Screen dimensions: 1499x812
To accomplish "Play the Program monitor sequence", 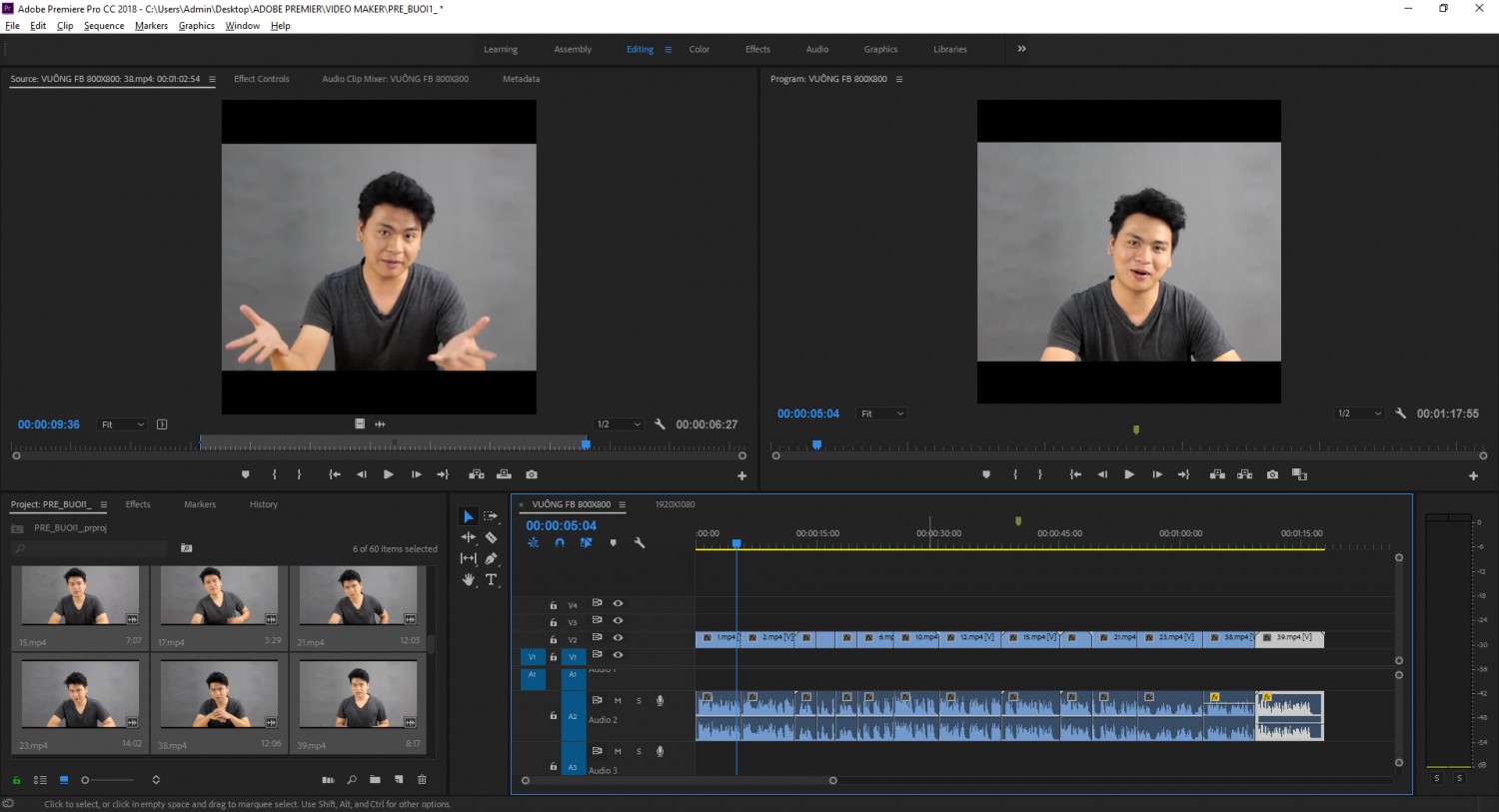I will pos(1129,474).
